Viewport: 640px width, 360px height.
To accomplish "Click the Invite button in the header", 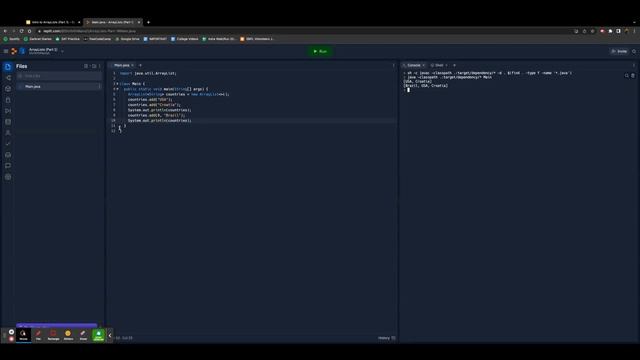I will (619, 51).
